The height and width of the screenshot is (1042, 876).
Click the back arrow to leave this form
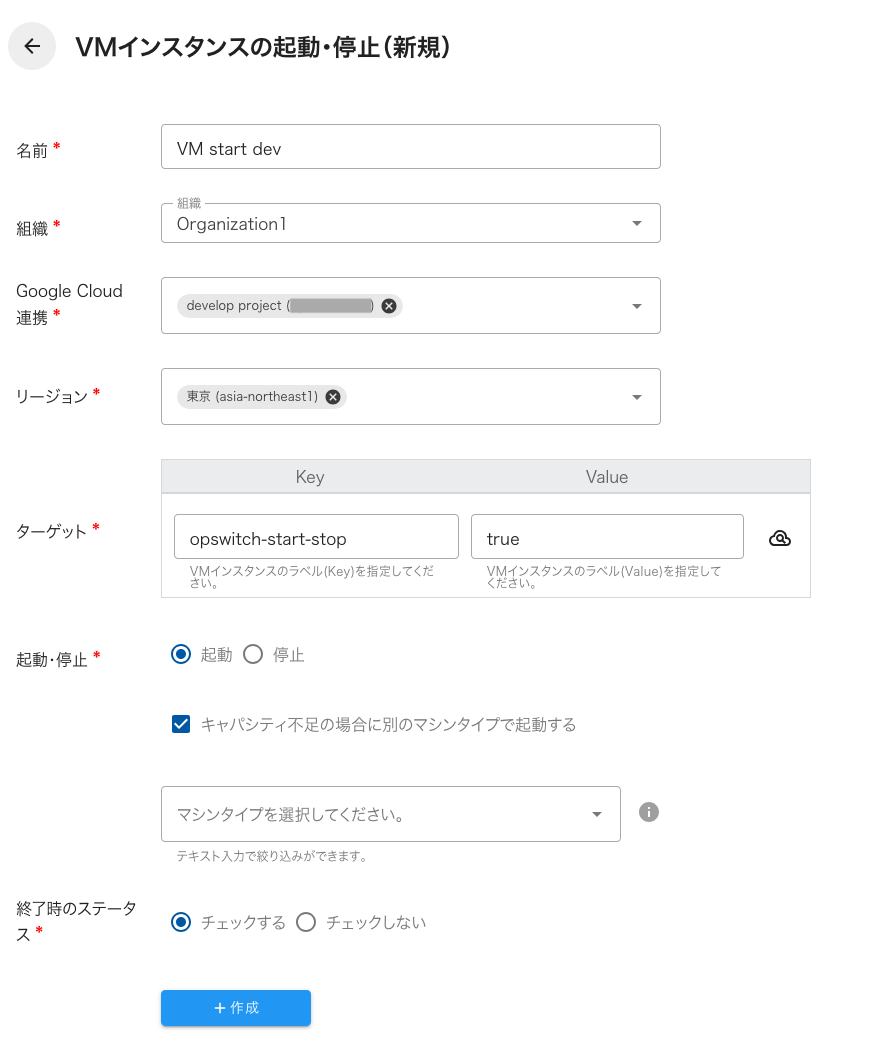pyautogui.click(x=31, y=46)
